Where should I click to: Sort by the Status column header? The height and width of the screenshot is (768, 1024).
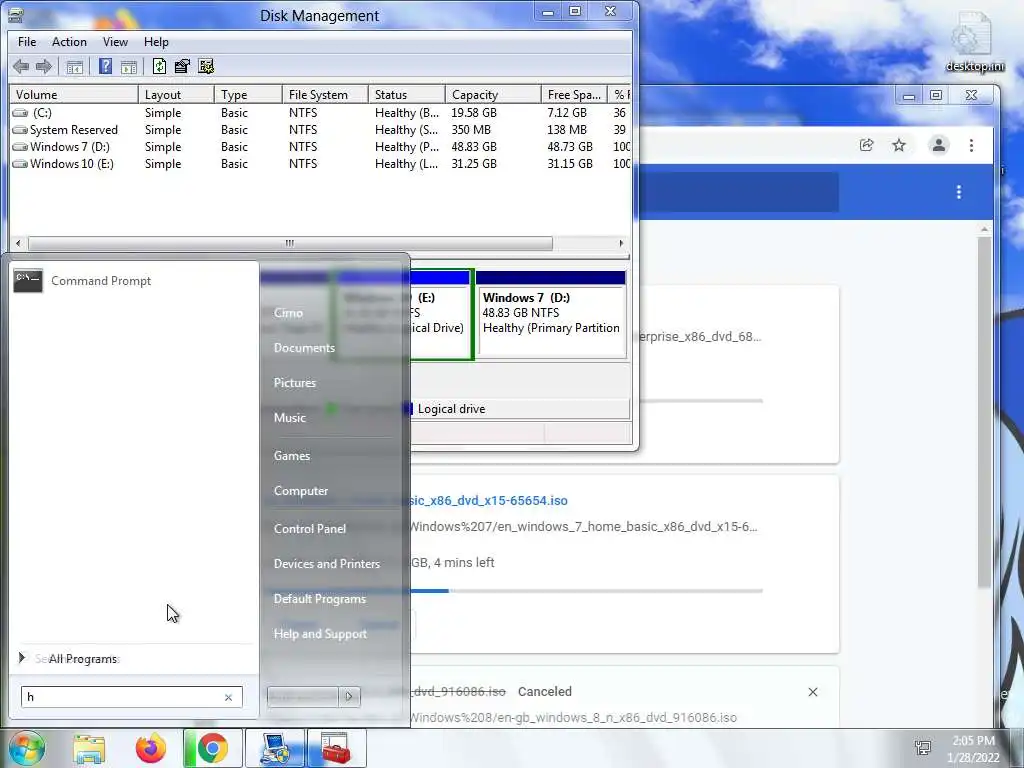pos(406,95)
